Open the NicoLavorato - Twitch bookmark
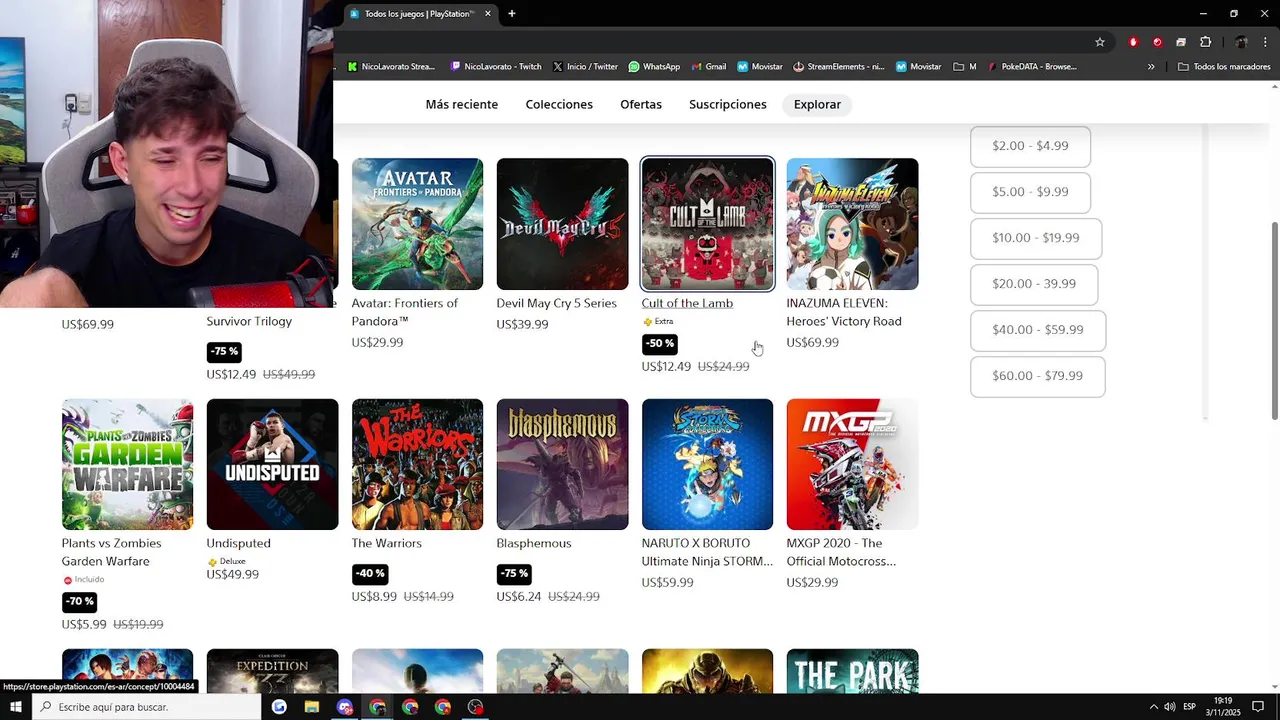 496,67
